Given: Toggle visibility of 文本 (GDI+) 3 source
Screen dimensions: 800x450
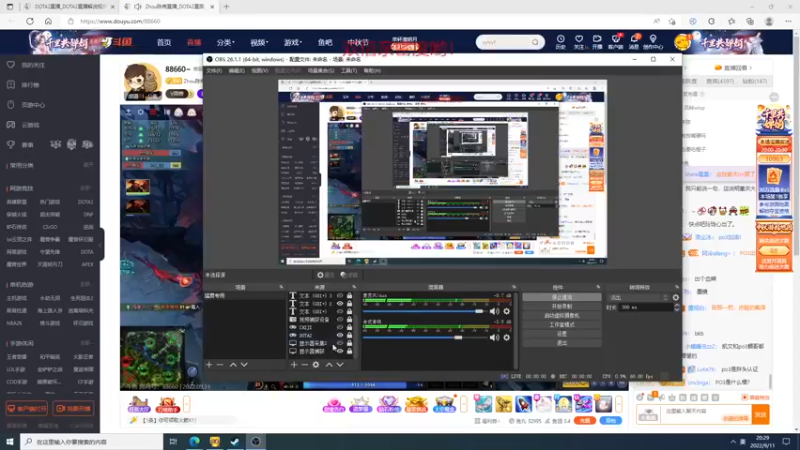Looking at the screenshot, I should 340,295.
